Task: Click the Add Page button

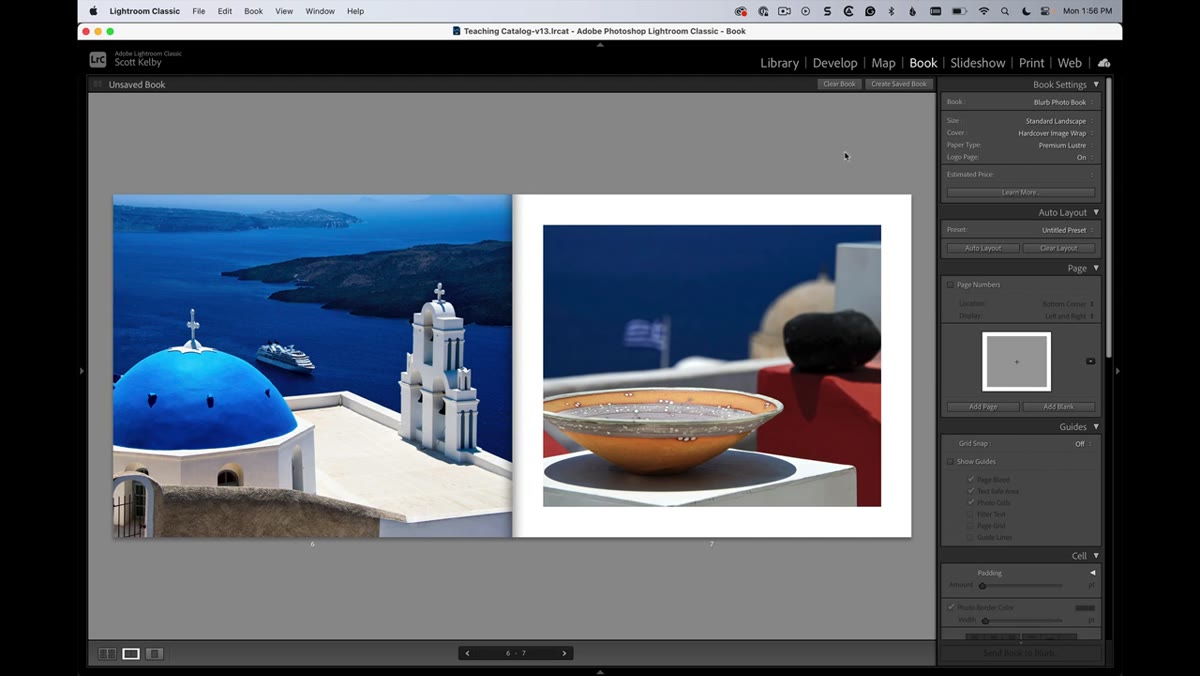Action: click(x=983, y=407)
